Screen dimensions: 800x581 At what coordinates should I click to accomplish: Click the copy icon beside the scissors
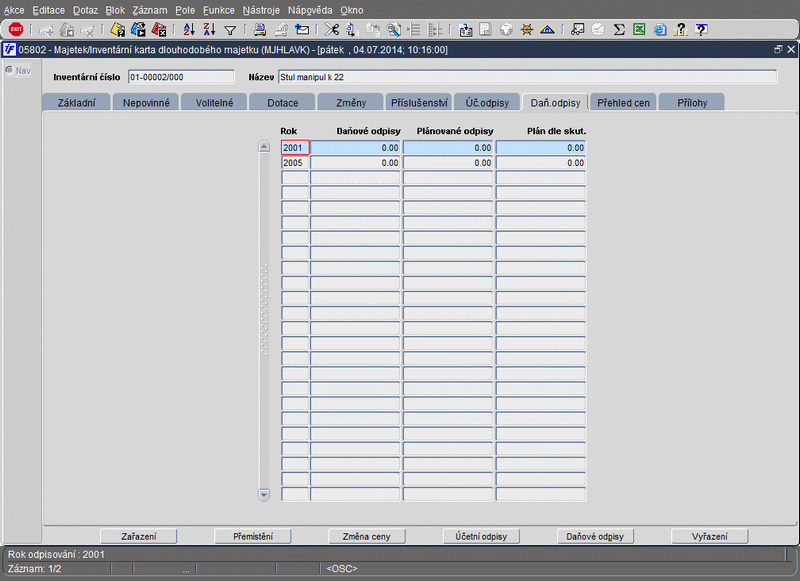[352, 30]
